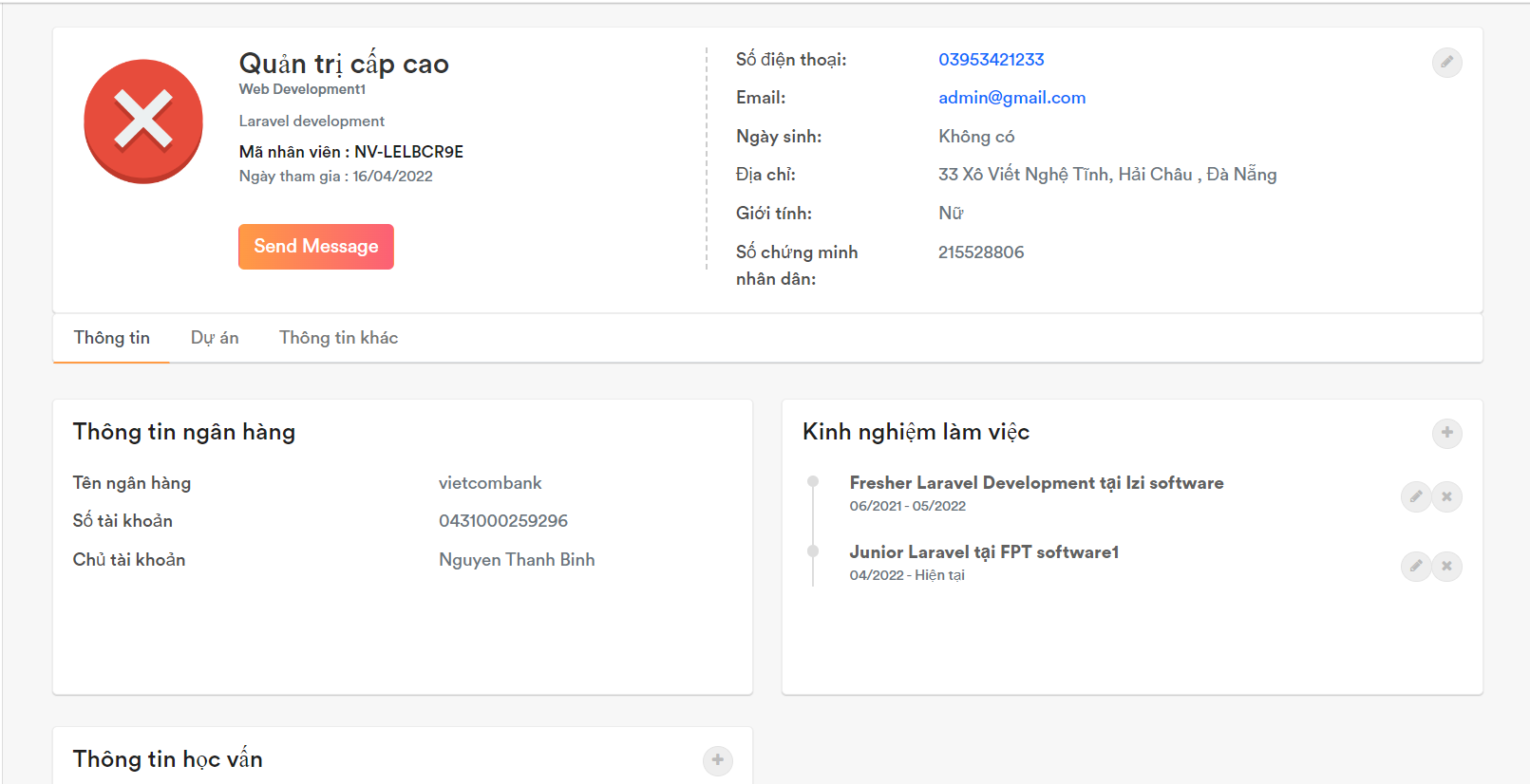The height and width of the screenshot is (784, 1530).
Task: Click the Kinh nghiệm làm việc heading
Action: (916, 432)
